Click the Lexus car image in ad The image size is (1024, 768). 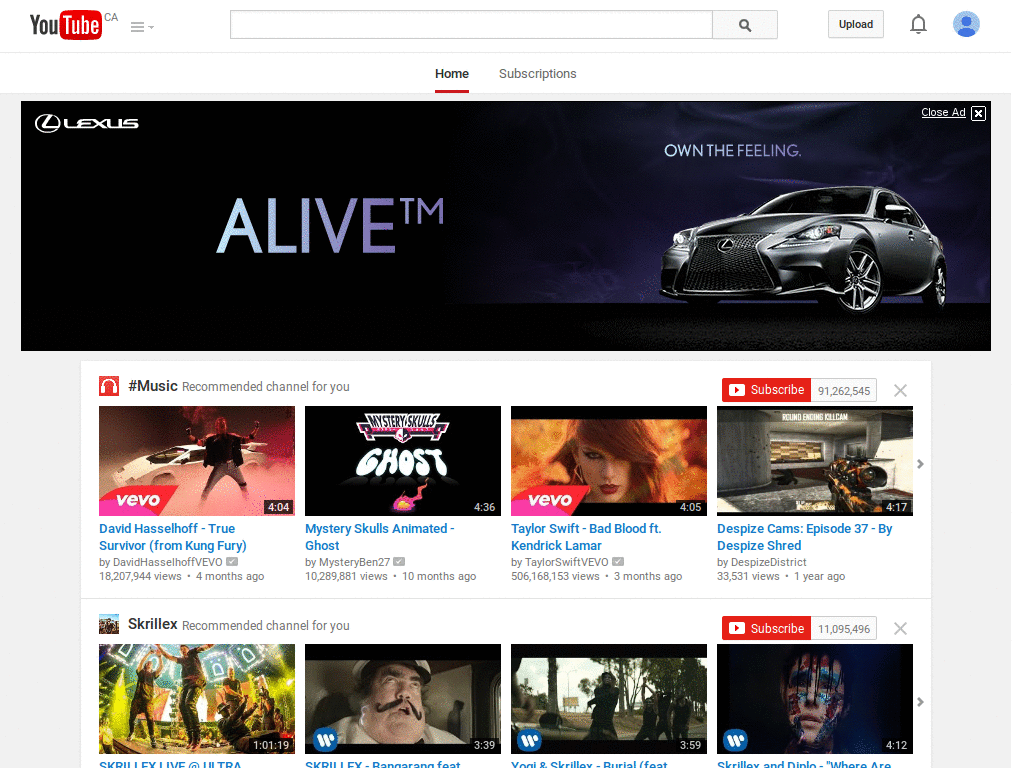click(801, 248)
